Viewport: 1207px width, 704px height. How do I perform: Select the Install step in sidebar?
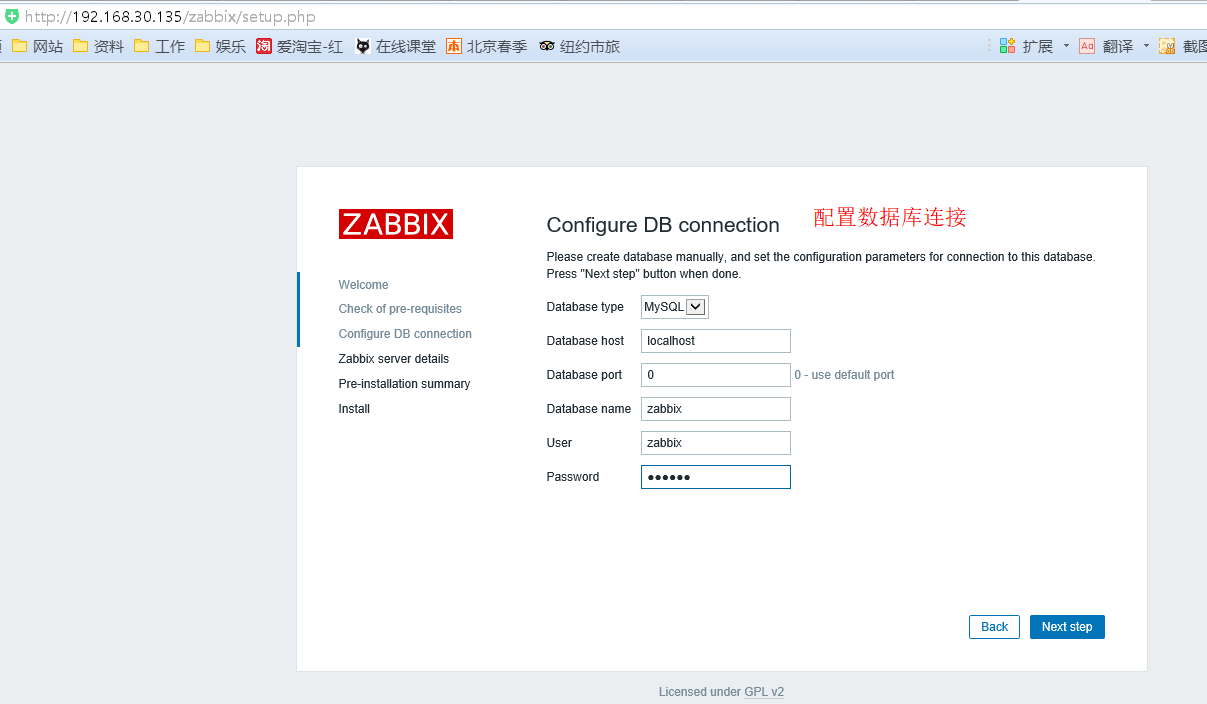(x=354, y=409)
